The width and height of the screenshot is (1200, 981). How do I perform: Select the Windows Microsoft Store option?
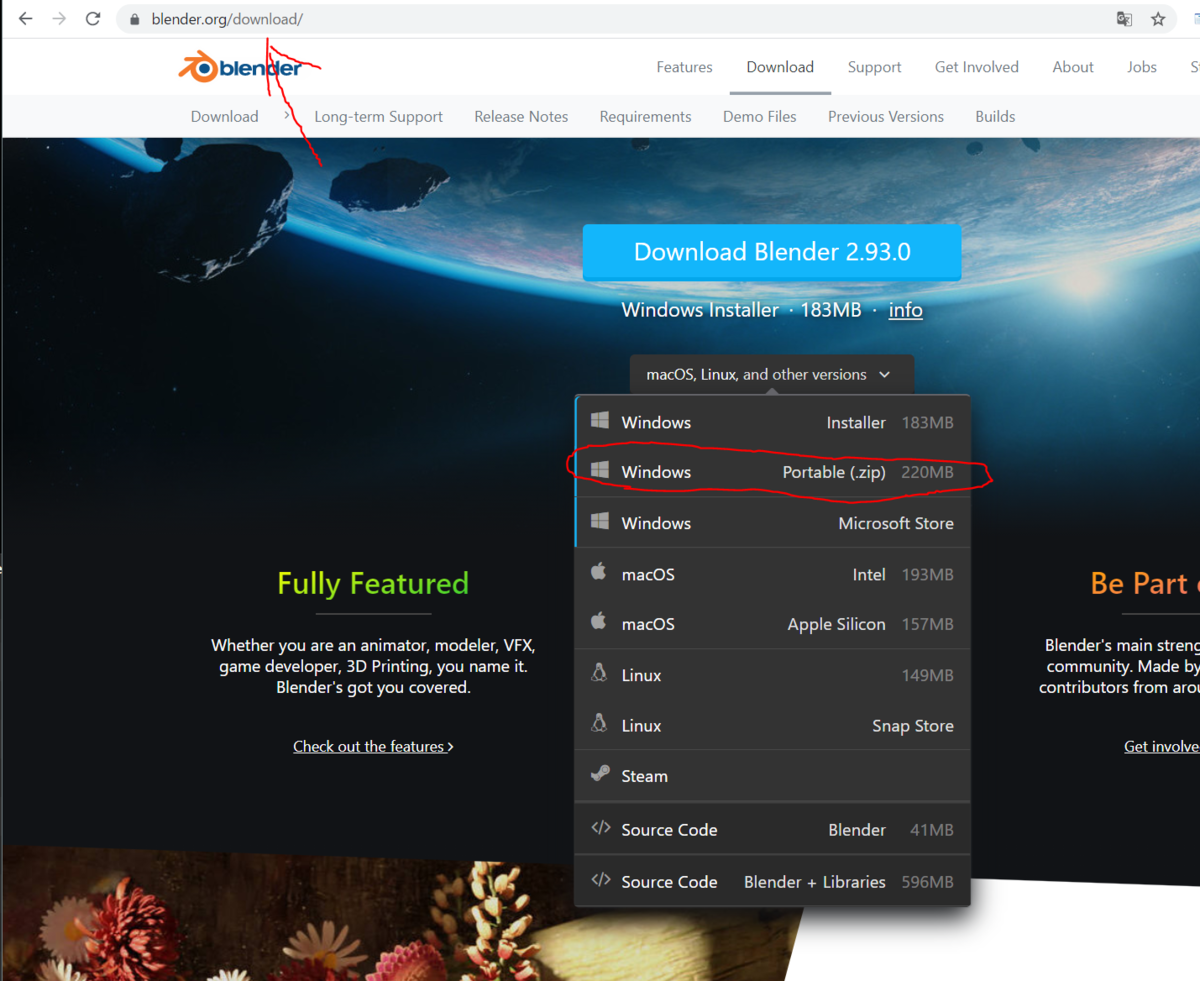point(773,523)
